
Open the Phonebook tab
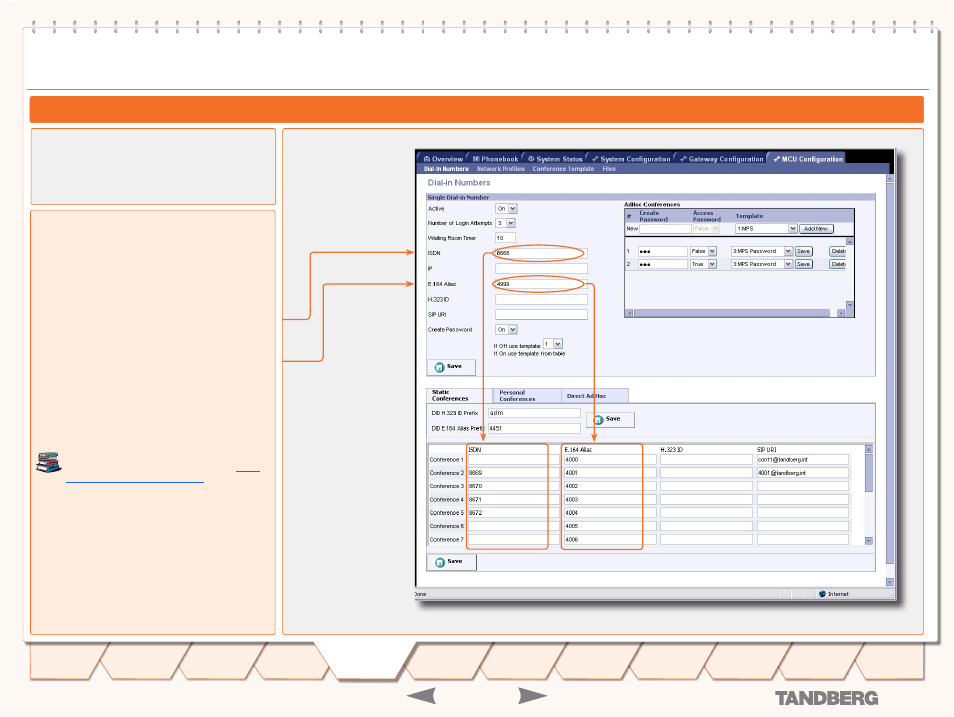point(495,159)
